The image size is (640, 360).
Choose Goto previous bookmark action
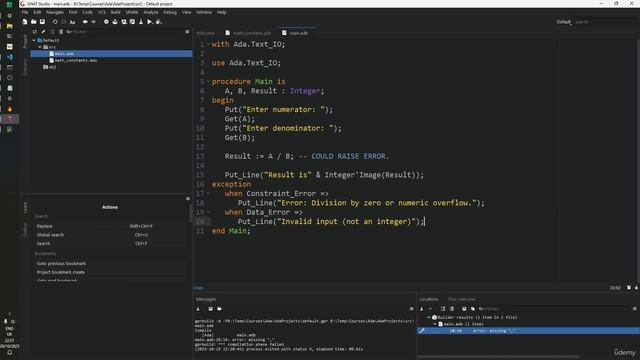(110, 264)
